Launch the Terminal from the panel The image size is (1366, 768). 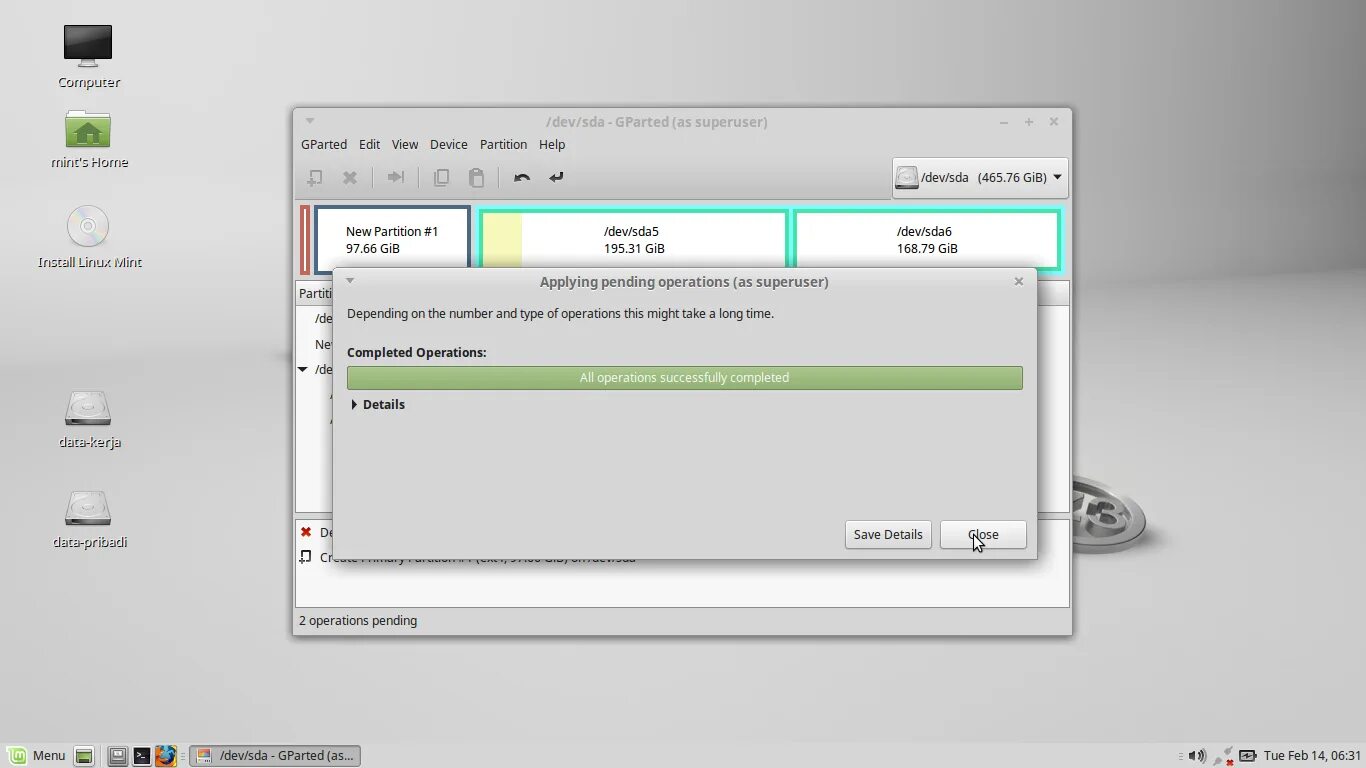click(x=142, y=756)
